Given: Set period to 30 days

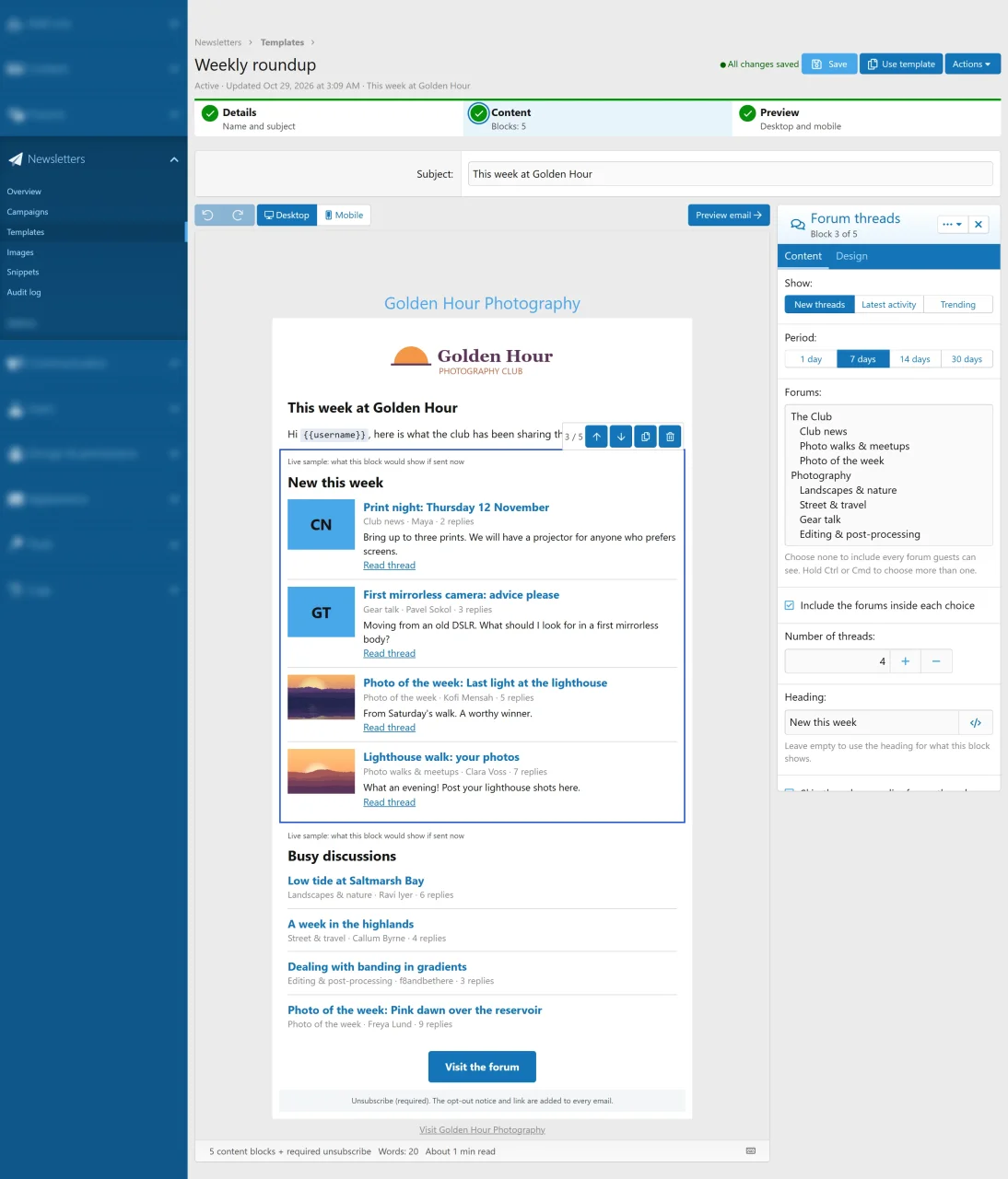Looking at the screenshot, I should point(967,359).
